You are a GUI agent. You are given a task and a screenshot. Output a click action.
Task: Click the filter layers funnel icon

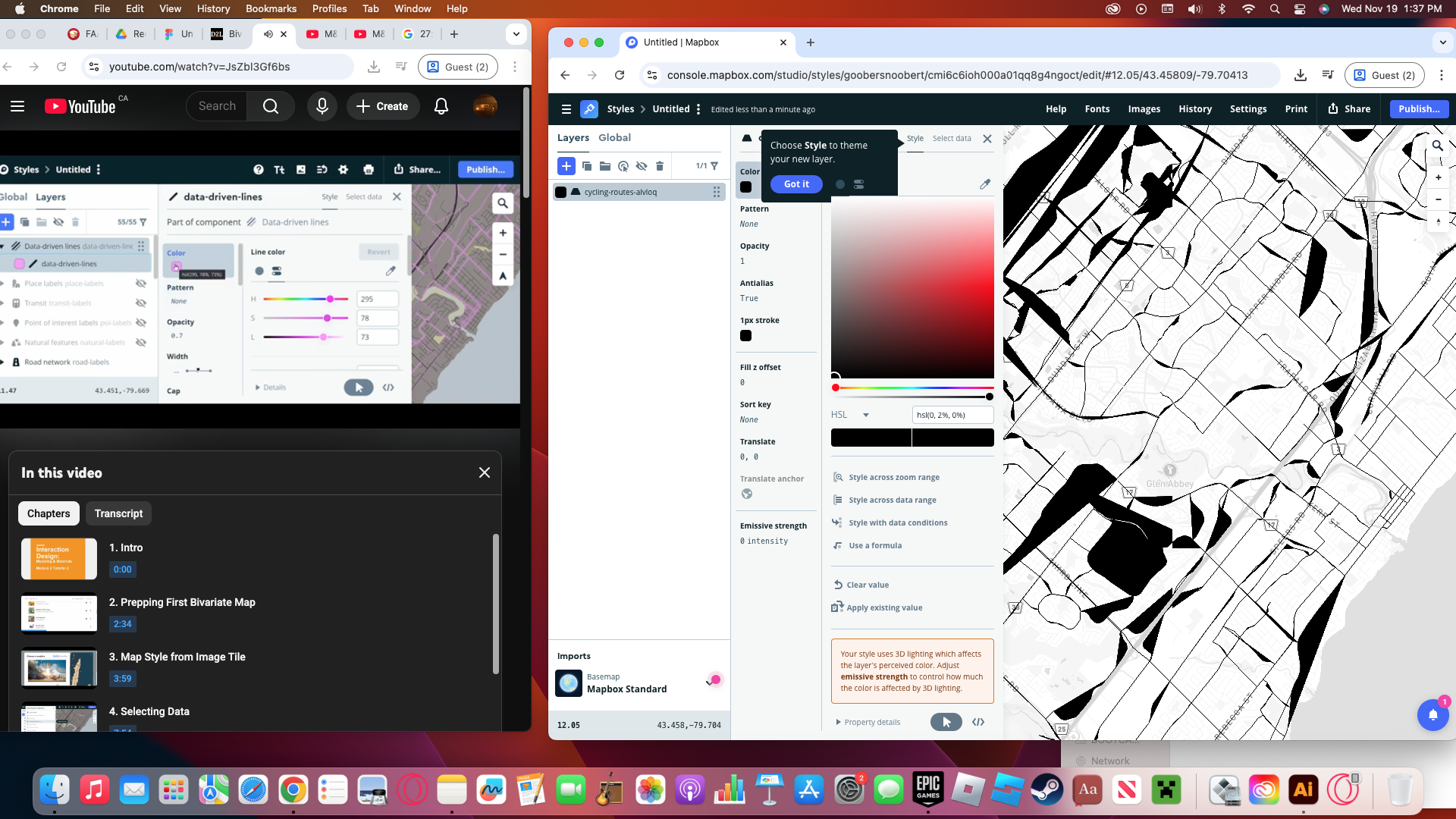tap(714, 166)
